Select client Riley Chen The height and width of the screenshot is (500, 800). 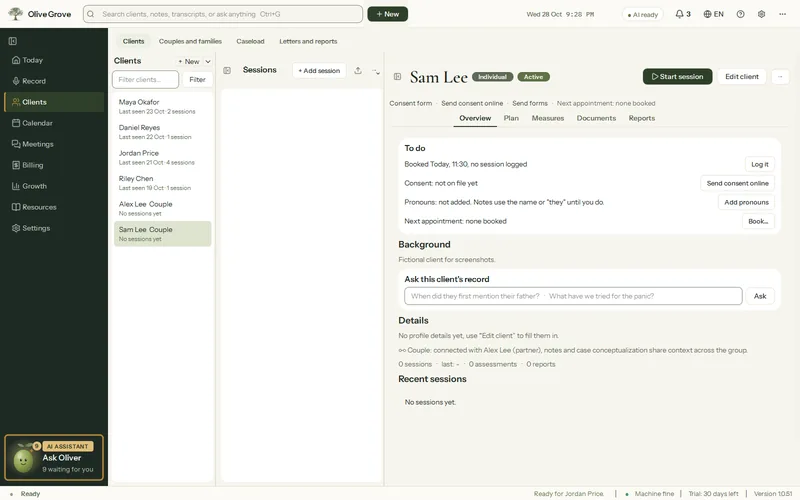(x=162, y=183)
